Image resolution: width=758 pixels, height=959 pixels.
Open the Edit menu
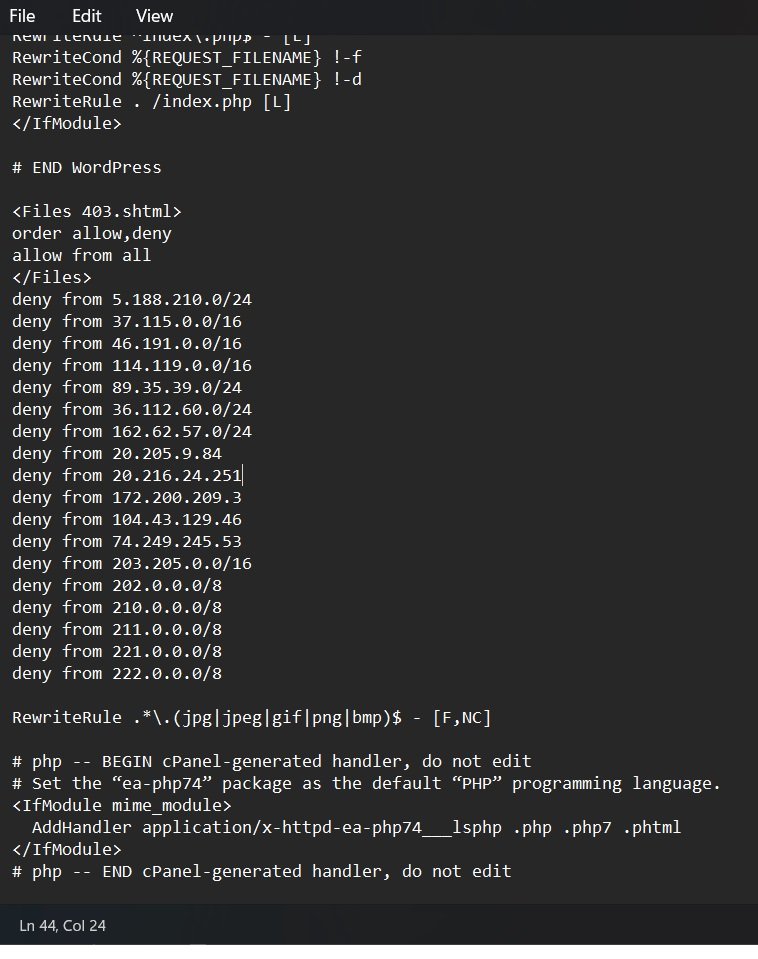click(x=85, y=16)
